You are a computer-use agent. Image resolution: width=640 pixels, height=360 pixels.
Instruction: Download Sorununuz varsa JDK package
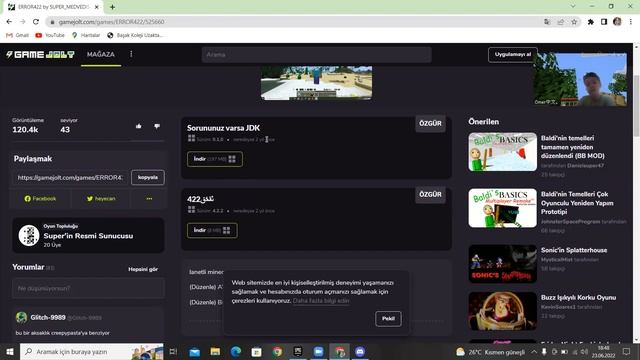pos(215,159)
